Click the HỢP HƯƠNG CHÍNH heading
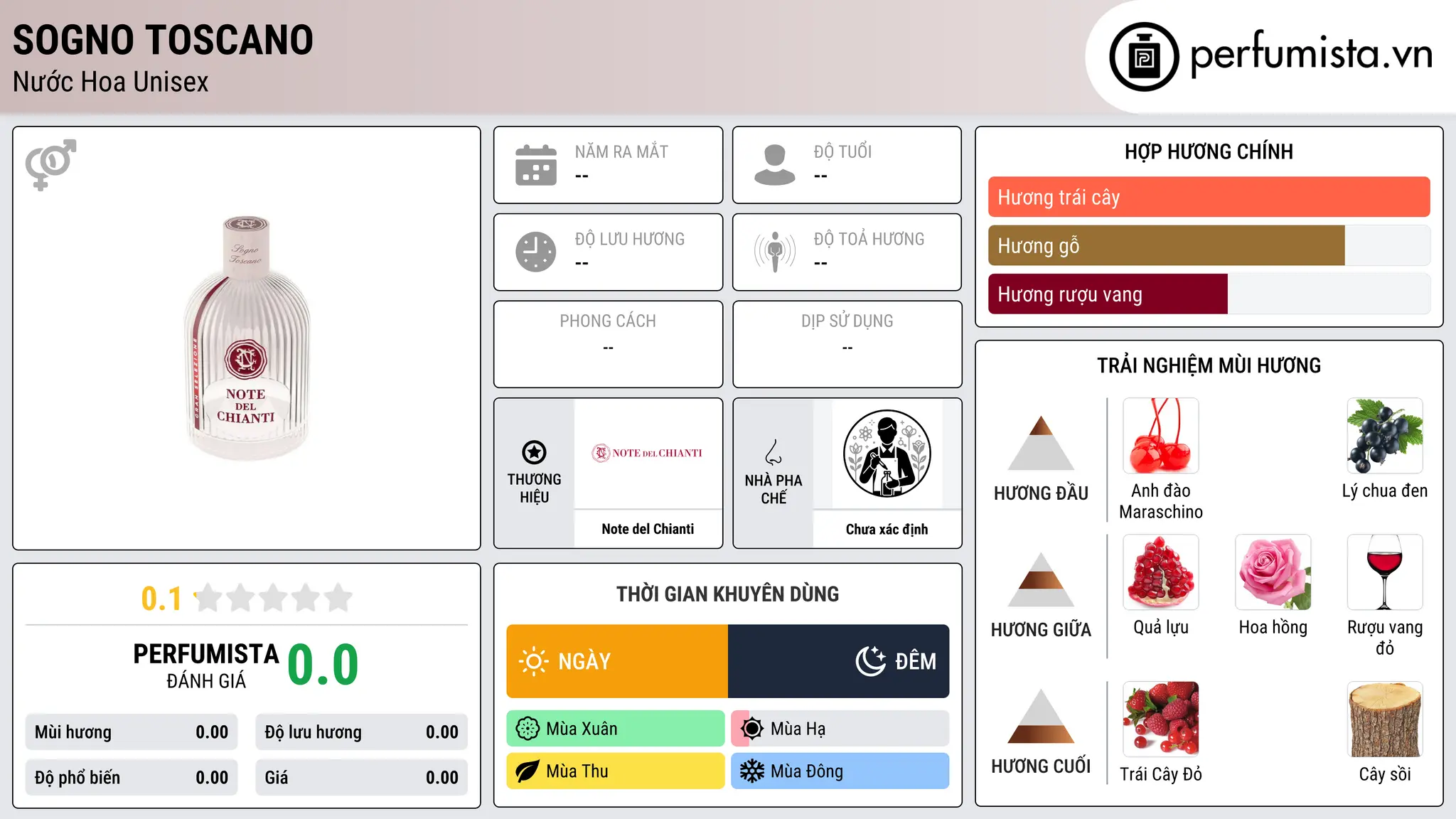 coord(1209,151)
